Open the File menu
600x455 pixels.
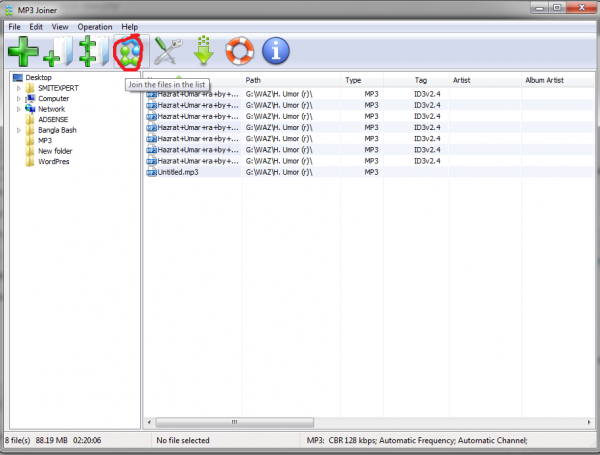(x=15, y=27)
